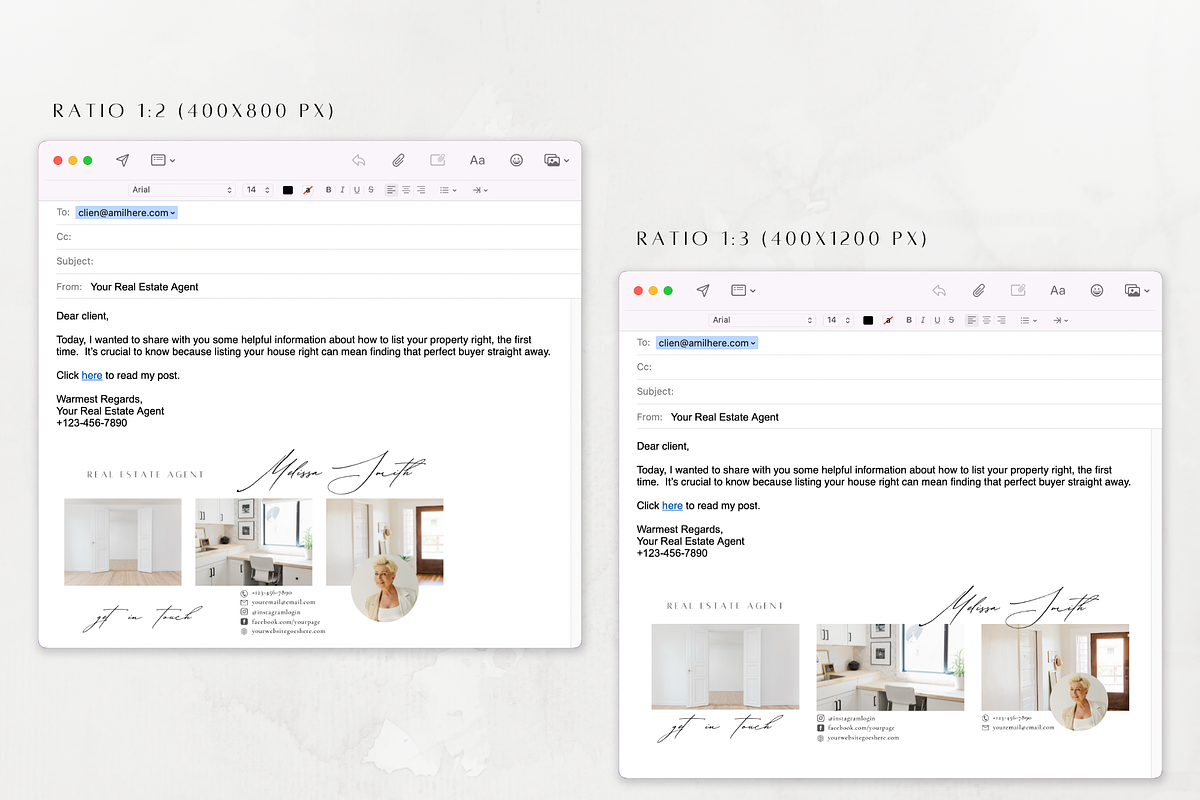1200x800 pixels.
Task: Toggle strikethrough in the 1:3 window
Action: tap(951, 320)
